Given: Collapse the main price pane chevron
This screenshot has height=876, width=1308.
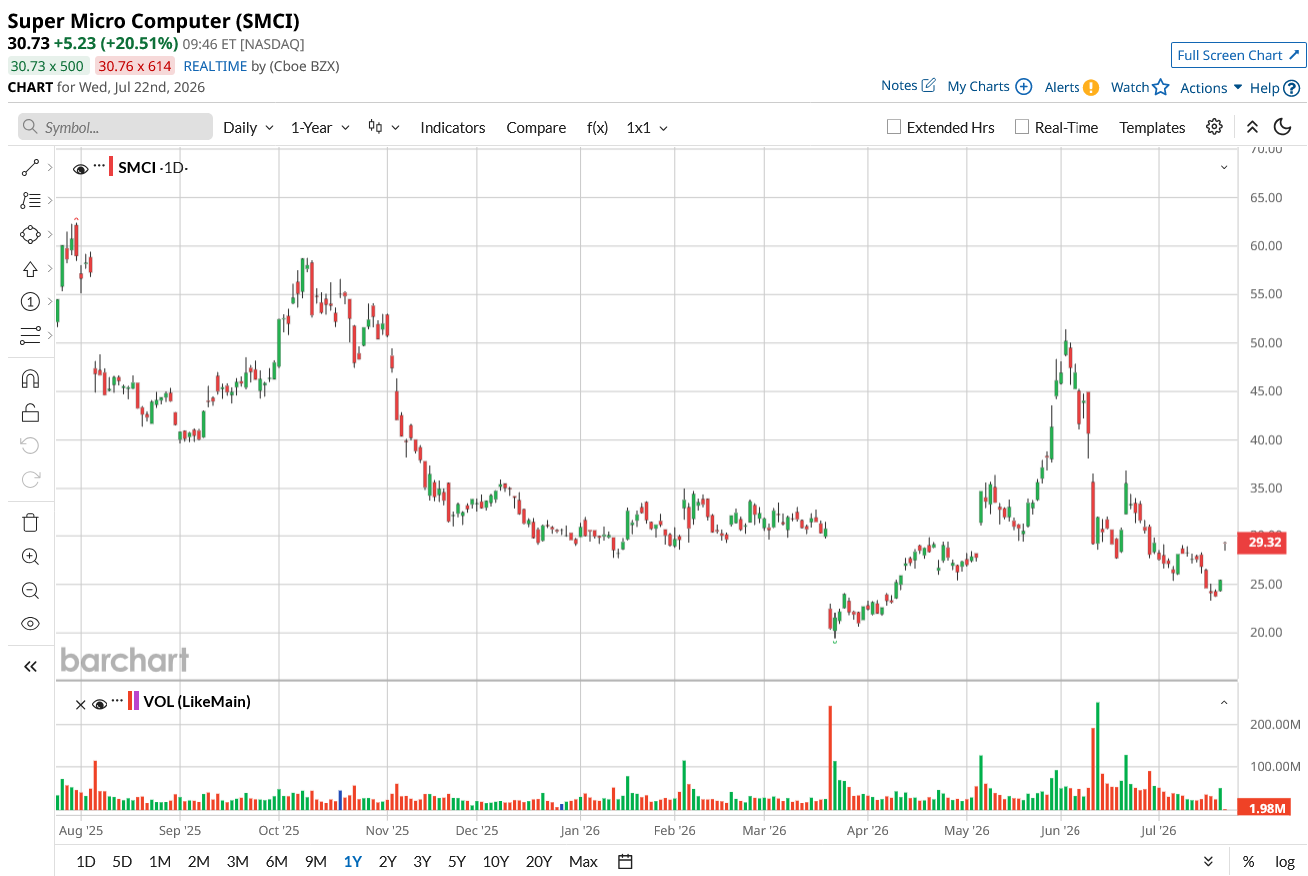Looking at the screenshot, I should click(x=1224, y=168).
